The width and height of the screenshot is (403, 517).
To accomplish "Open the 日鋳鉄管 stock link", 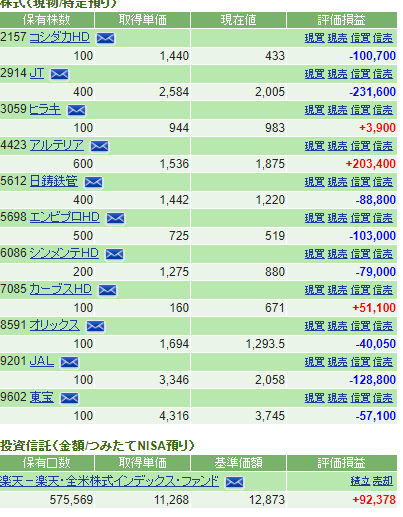I will [x=54, y=181].
